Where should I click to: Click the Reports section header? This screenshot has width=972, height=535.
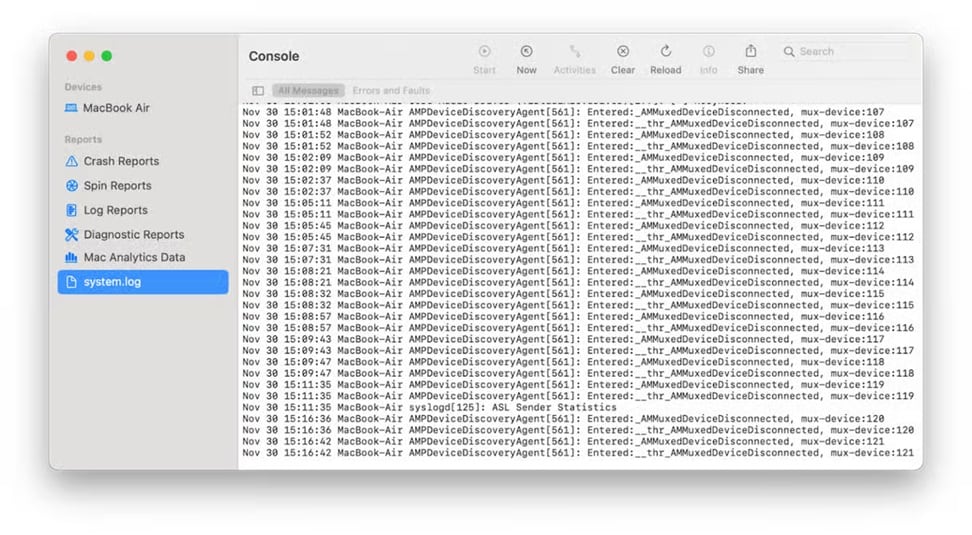click(x=83, y=139)
